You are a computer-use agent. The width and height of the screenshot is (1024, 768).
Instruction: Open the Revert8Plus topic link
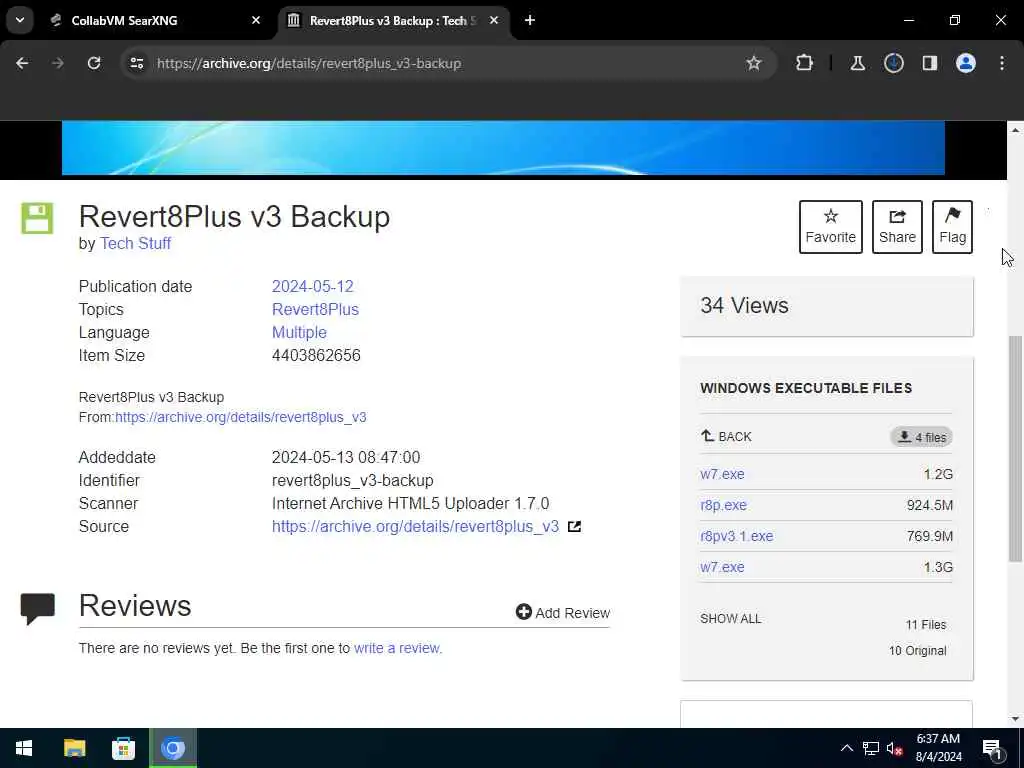315,310
